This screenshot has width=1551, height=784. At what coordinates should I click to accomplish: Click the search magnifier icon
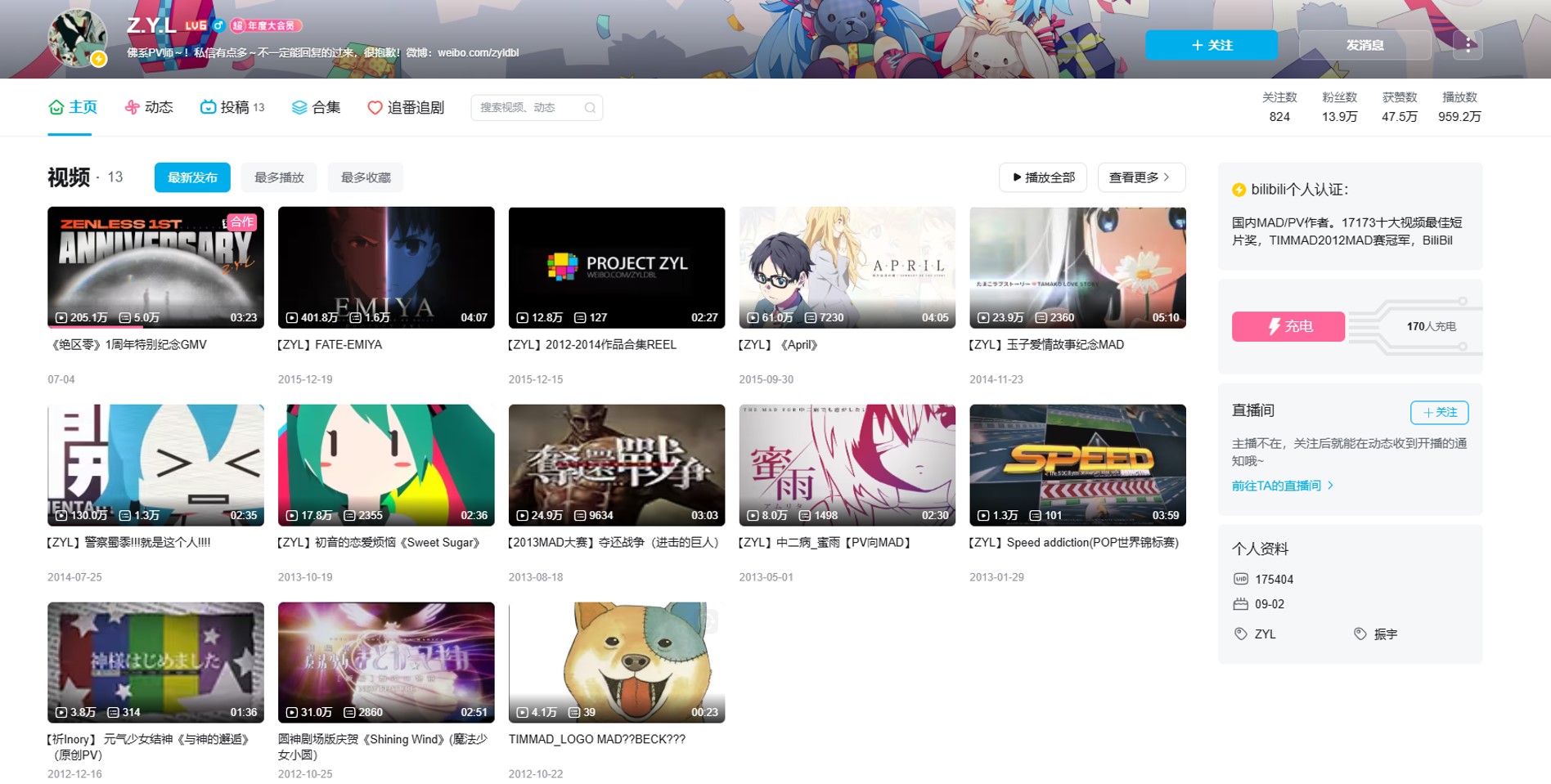coord(590,108)
